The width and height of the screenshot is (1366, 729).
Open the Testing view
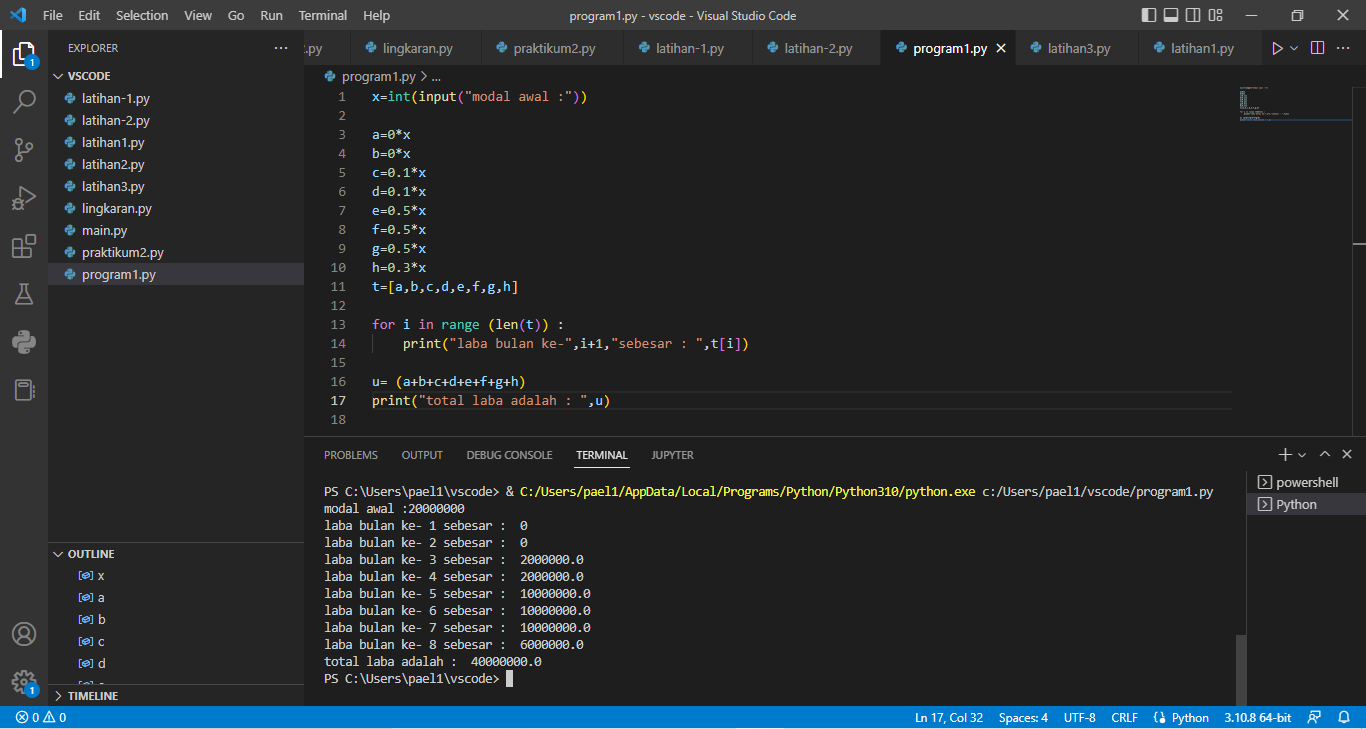(x=24, y=294)
